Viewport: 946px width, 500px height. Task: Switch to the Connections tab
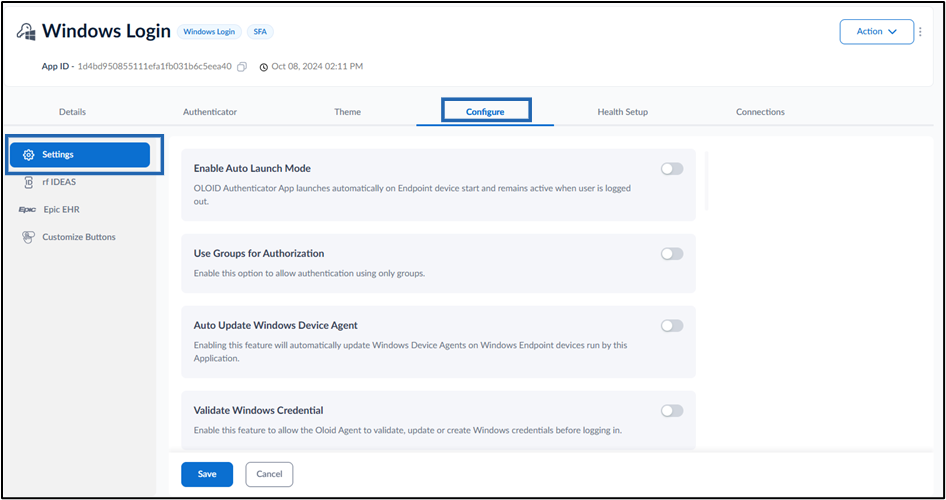click(x=760, y=112)
